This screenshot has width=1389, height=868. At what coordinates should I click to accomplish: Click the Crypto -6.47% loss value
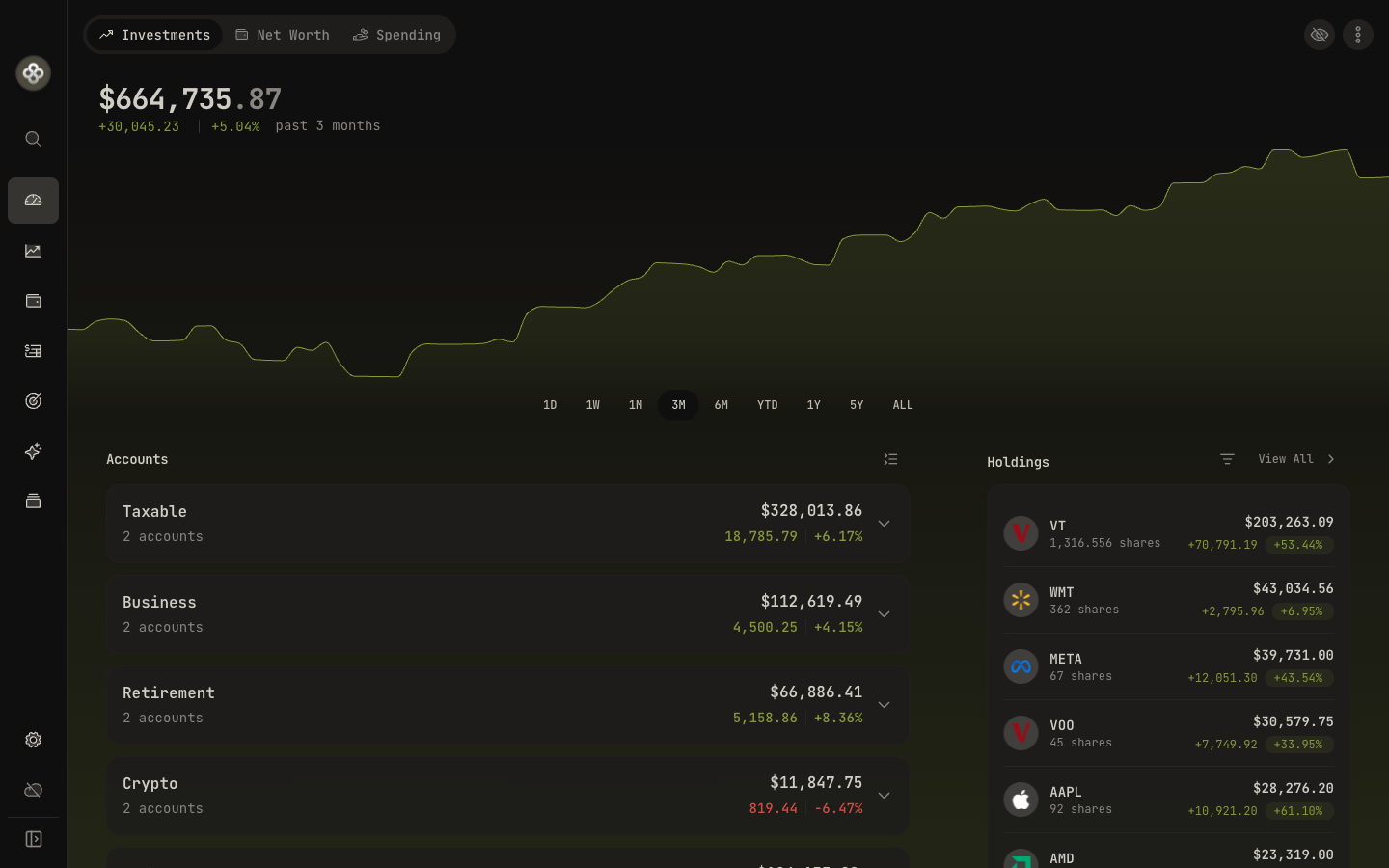(x=838, y=808)
